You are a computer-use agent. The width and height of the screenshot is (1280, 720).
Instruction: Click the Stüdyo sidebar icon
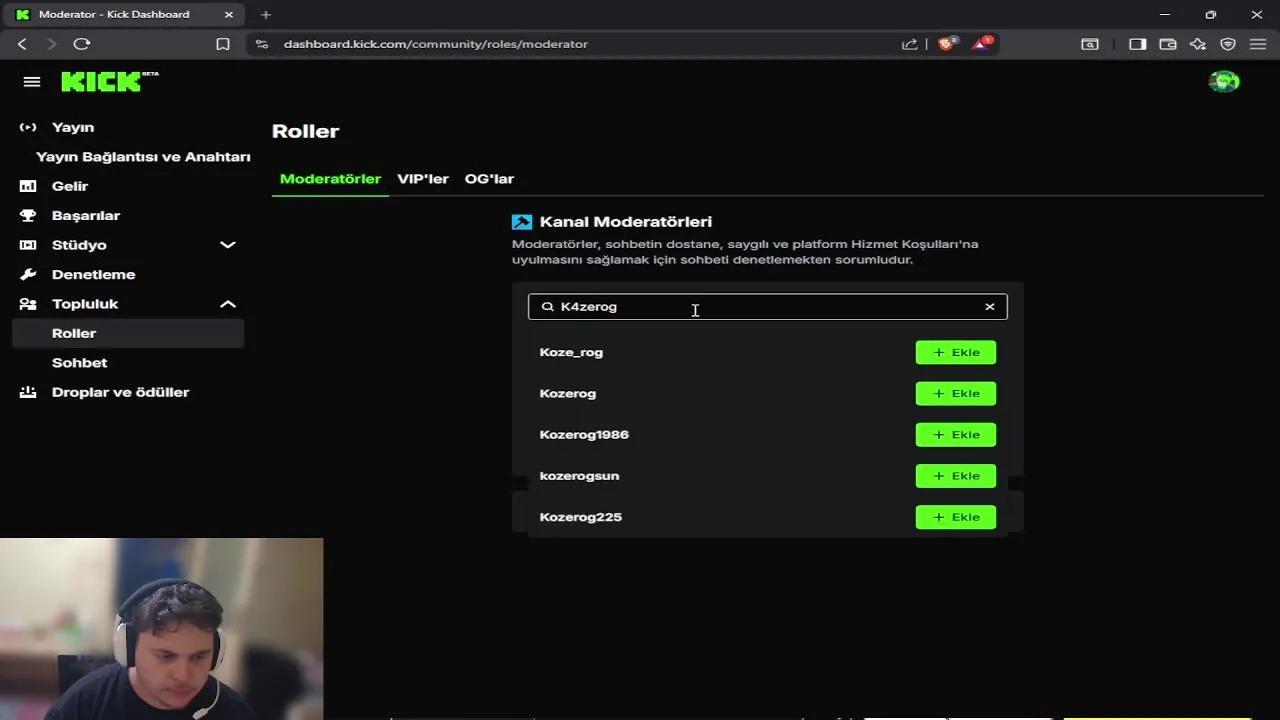(28, 245)
